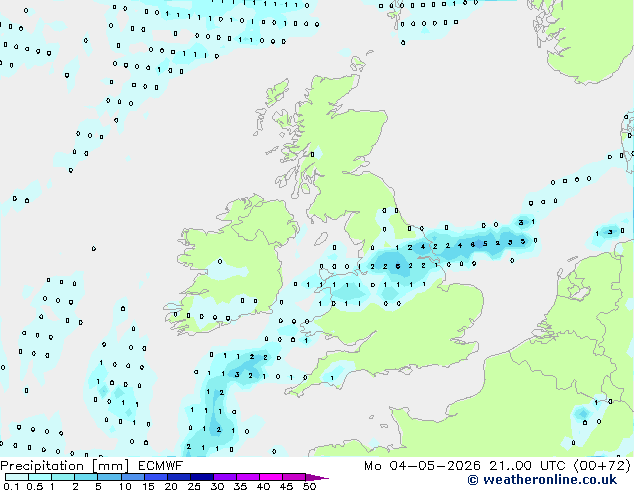The image size is (634, 490).
Task: Select the 1–2 mm legend color swatch
Action: (x=63, y=477)
